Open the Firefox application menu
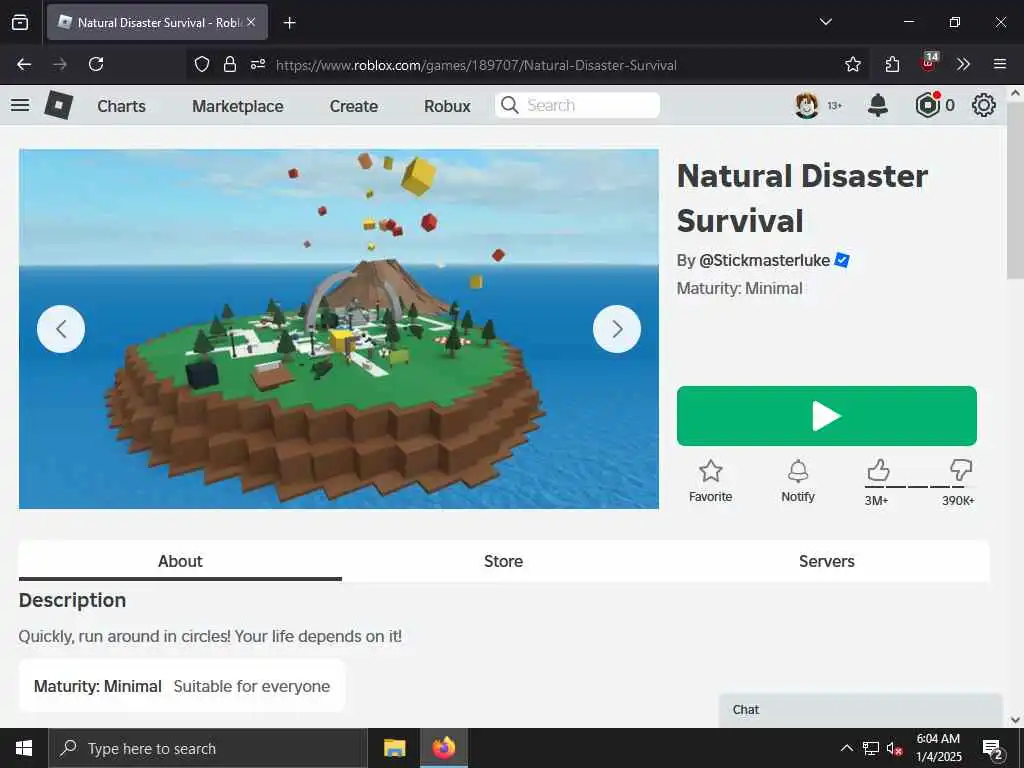Image resolution: width=1024 pixels, height=768 pixels. (x=1000, y=64)
